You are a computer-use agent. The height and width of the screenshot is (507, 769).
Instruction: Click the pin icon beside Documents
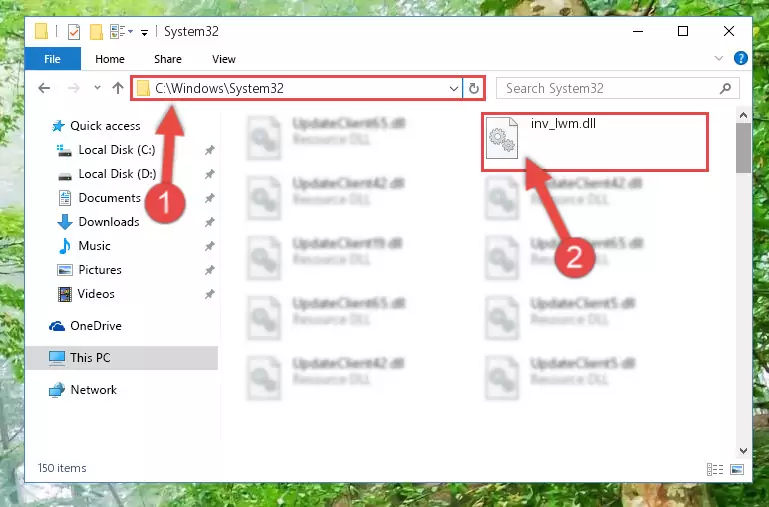[209, 198]
